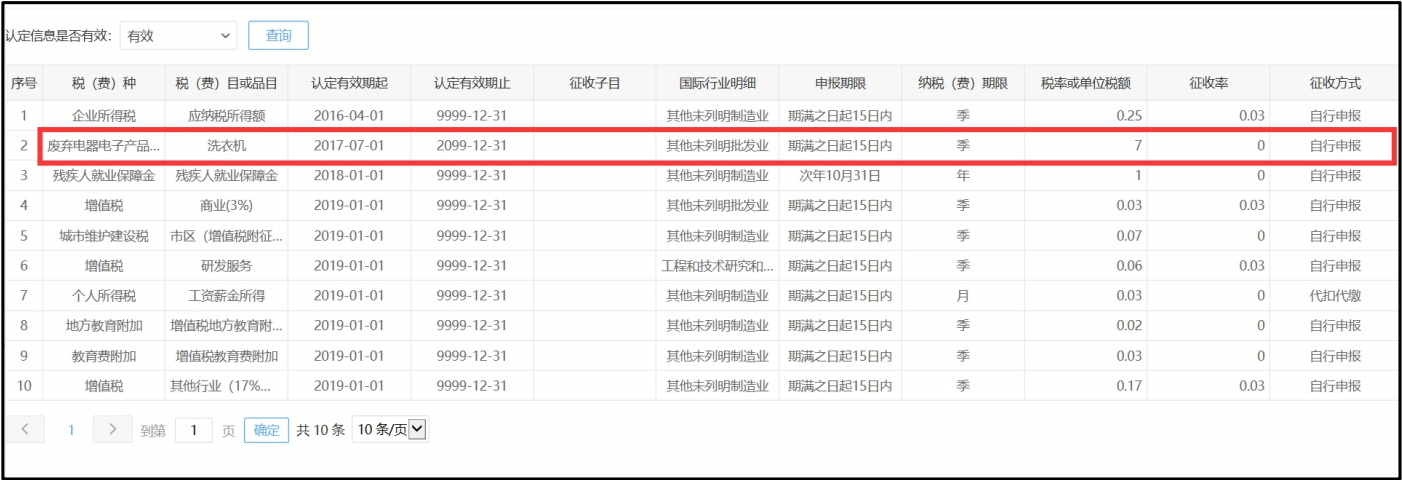Select the 企业所得税 row

103,116
